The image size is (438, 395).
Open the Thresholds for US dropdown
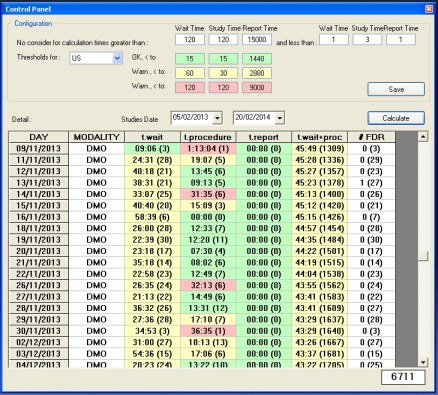117,58
